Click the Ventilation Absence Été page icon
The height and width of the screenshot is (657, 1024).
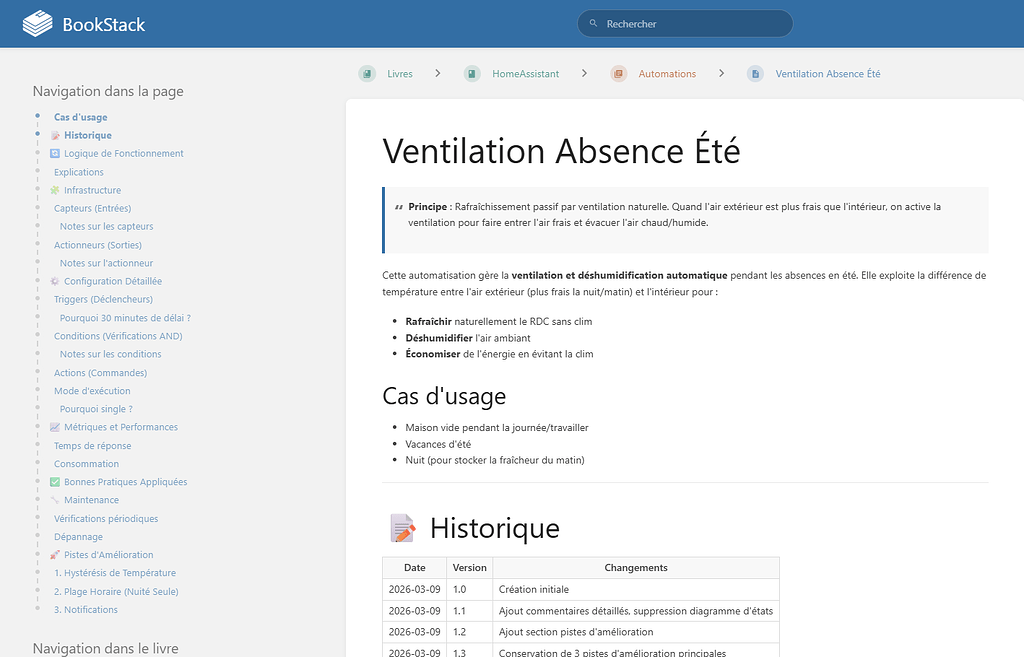click(x=756, y=74)
